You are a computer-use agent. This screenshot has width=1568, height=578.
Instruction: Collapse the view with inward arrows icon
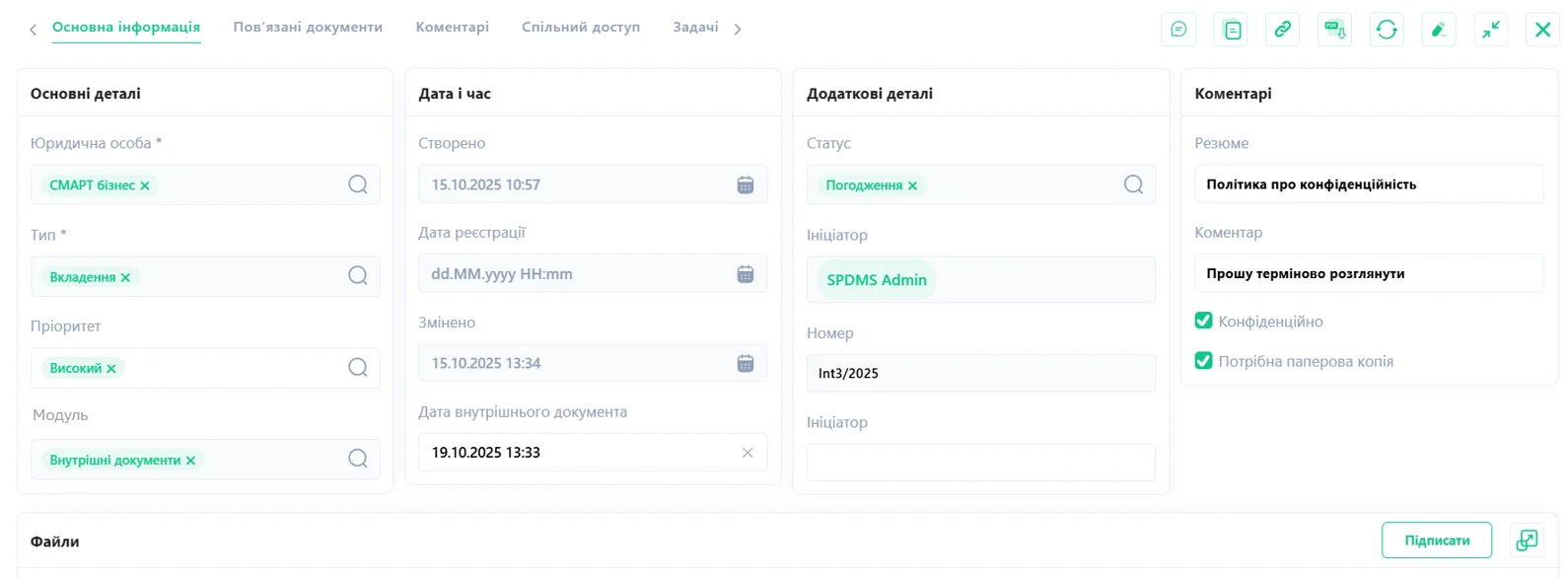[x=1491, y=30]
